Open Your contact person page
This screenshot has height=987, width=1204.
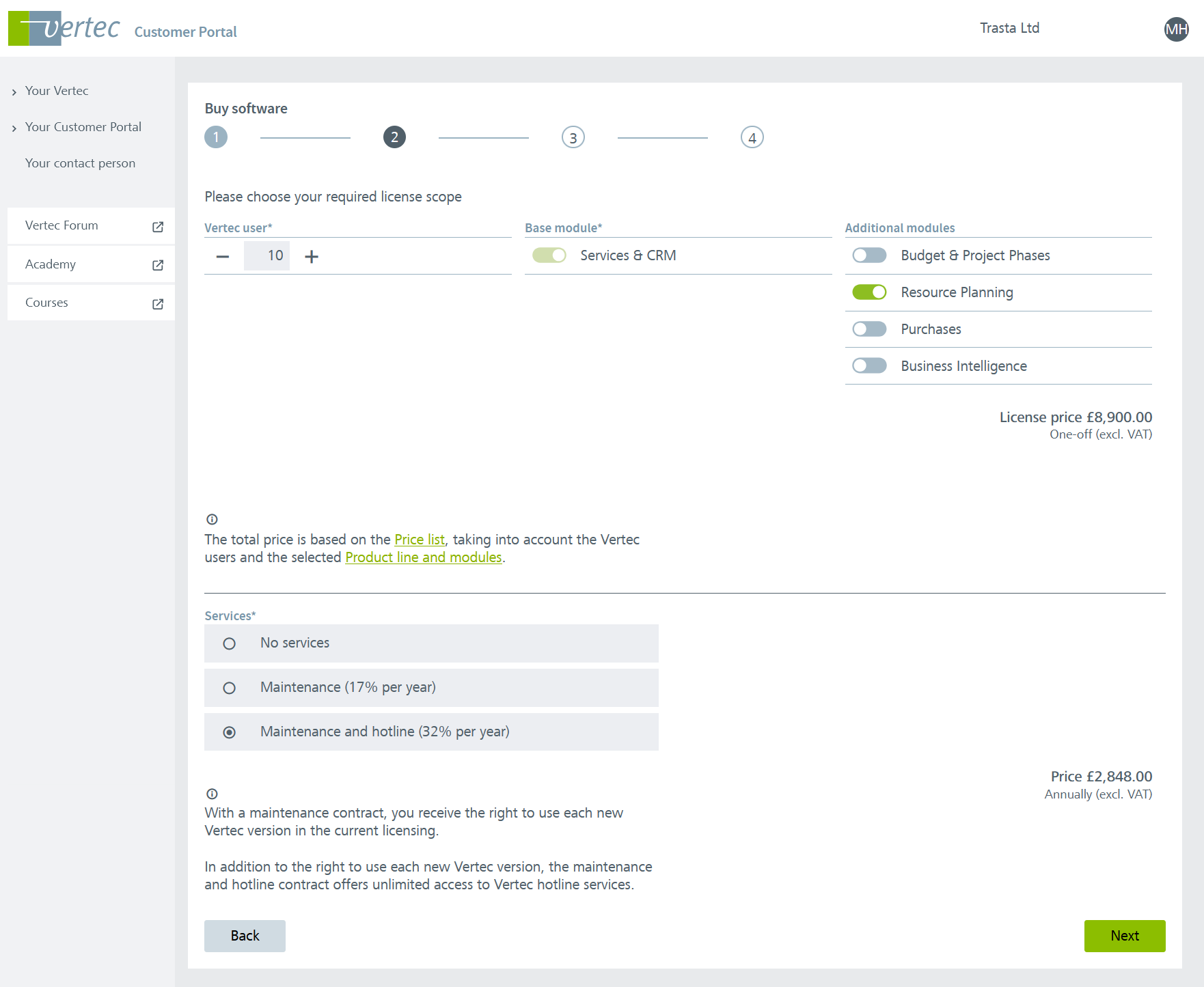pos(80,163)
